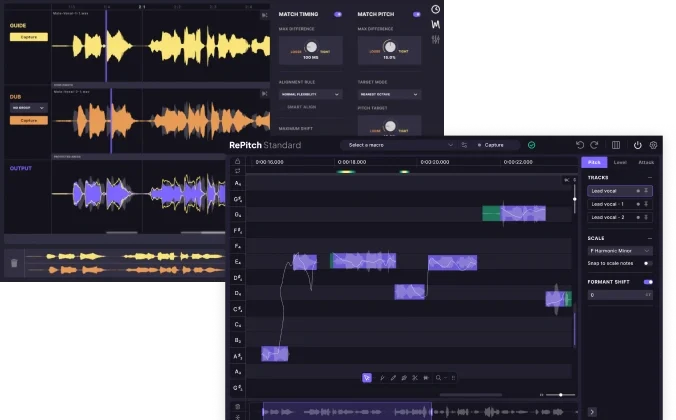Toggle Smart Align checkbox
Viewport: 676px width, 420px height.
(x=283, y=107)
